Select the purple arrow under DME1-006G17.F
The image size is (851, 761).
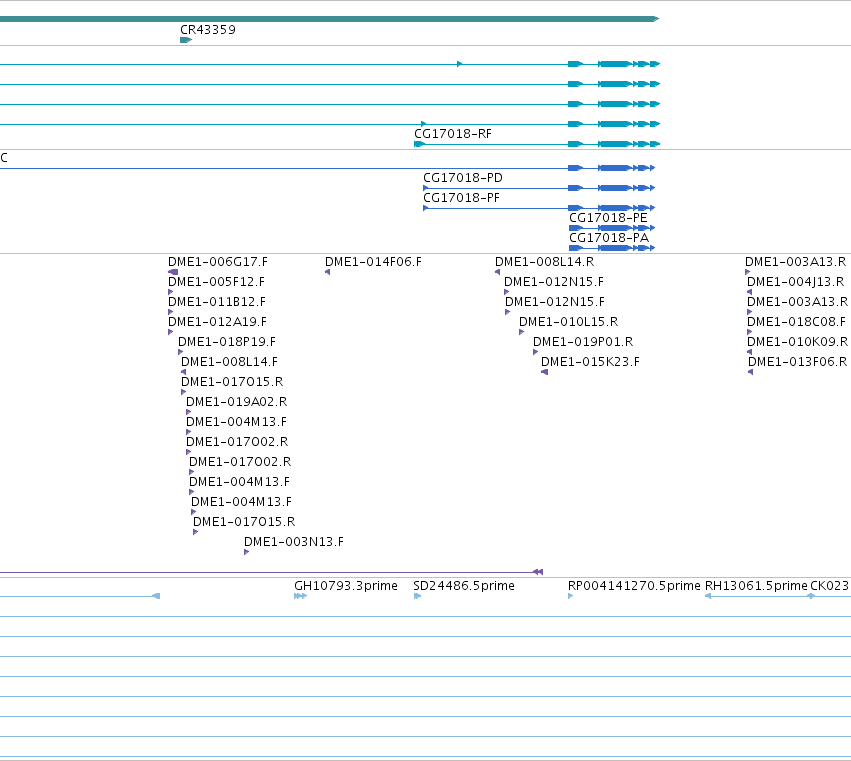pyautogui.click(x=173, y=272)
